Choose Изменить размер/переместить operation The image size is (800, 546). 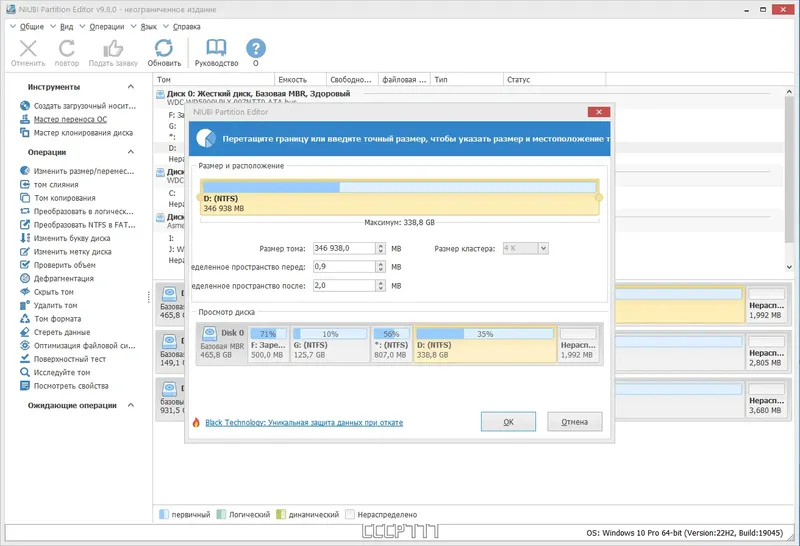[78, 171]
